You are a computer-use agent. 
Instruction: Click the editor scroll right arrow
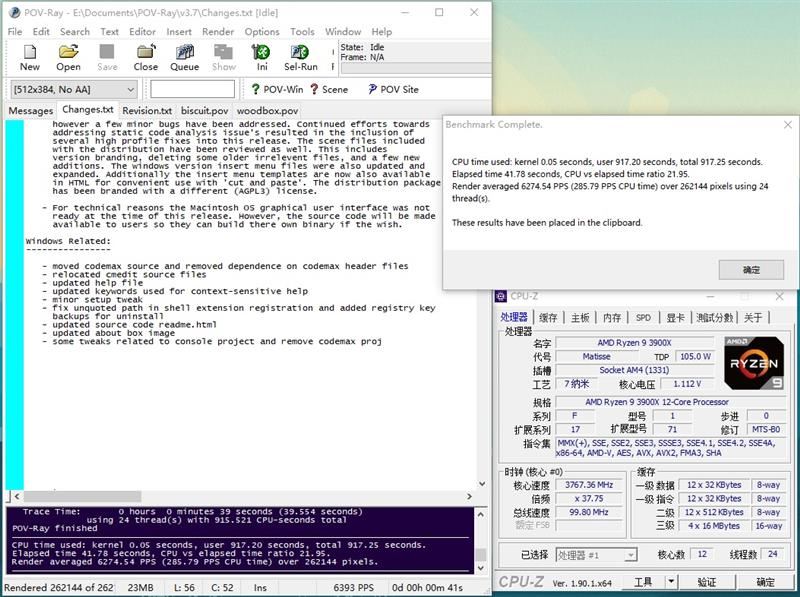tap(469, 496)
